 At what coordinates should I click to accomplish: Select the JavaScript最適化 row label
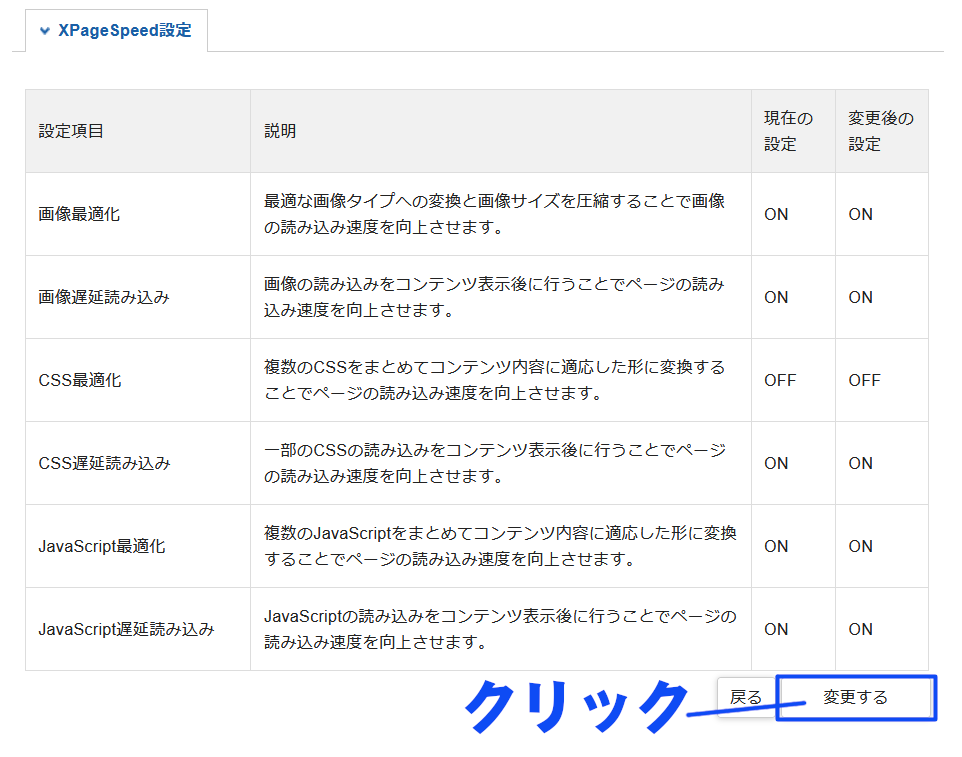point(102,546)
